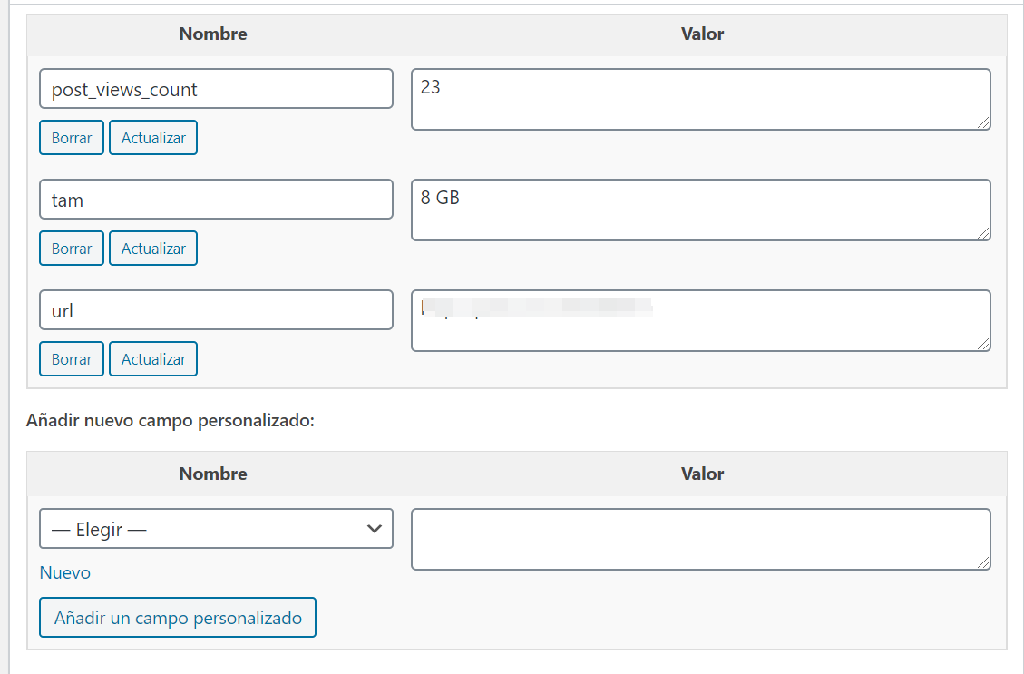Delete the url custom field
This screenshot has width=1024, height=674.
pyautogui.click(x=71, y=359)
